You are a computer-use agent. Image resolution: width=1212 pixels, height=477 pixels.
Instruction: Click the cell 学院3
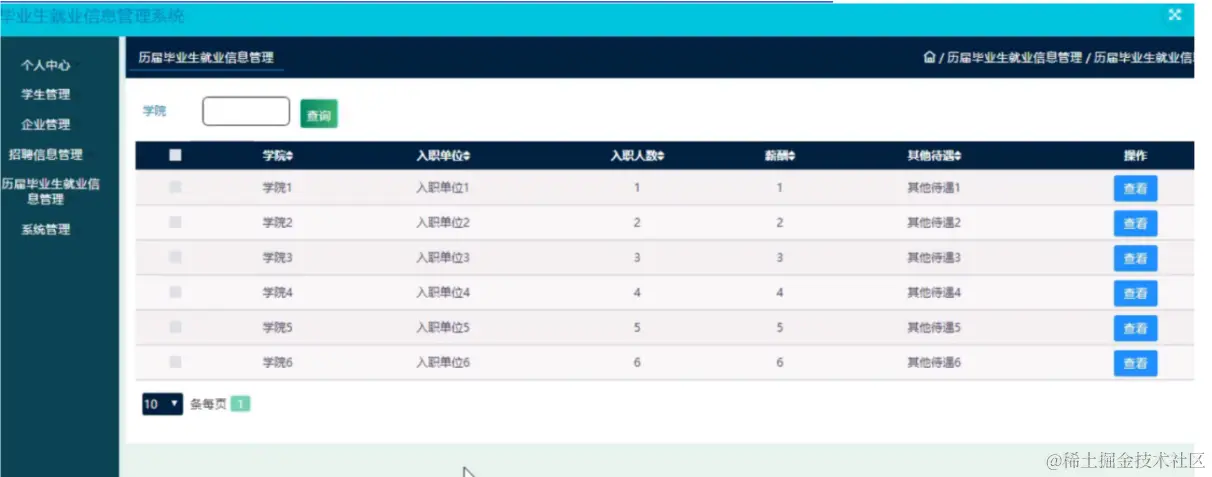[x=277, y=257]
